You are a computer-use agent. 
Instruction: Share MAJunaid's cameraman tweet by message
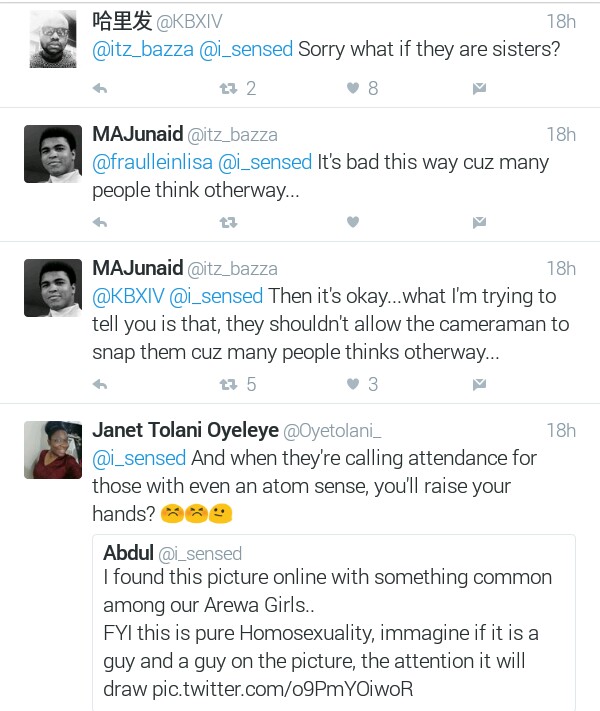pyautogui.click(x=479, y=384)
